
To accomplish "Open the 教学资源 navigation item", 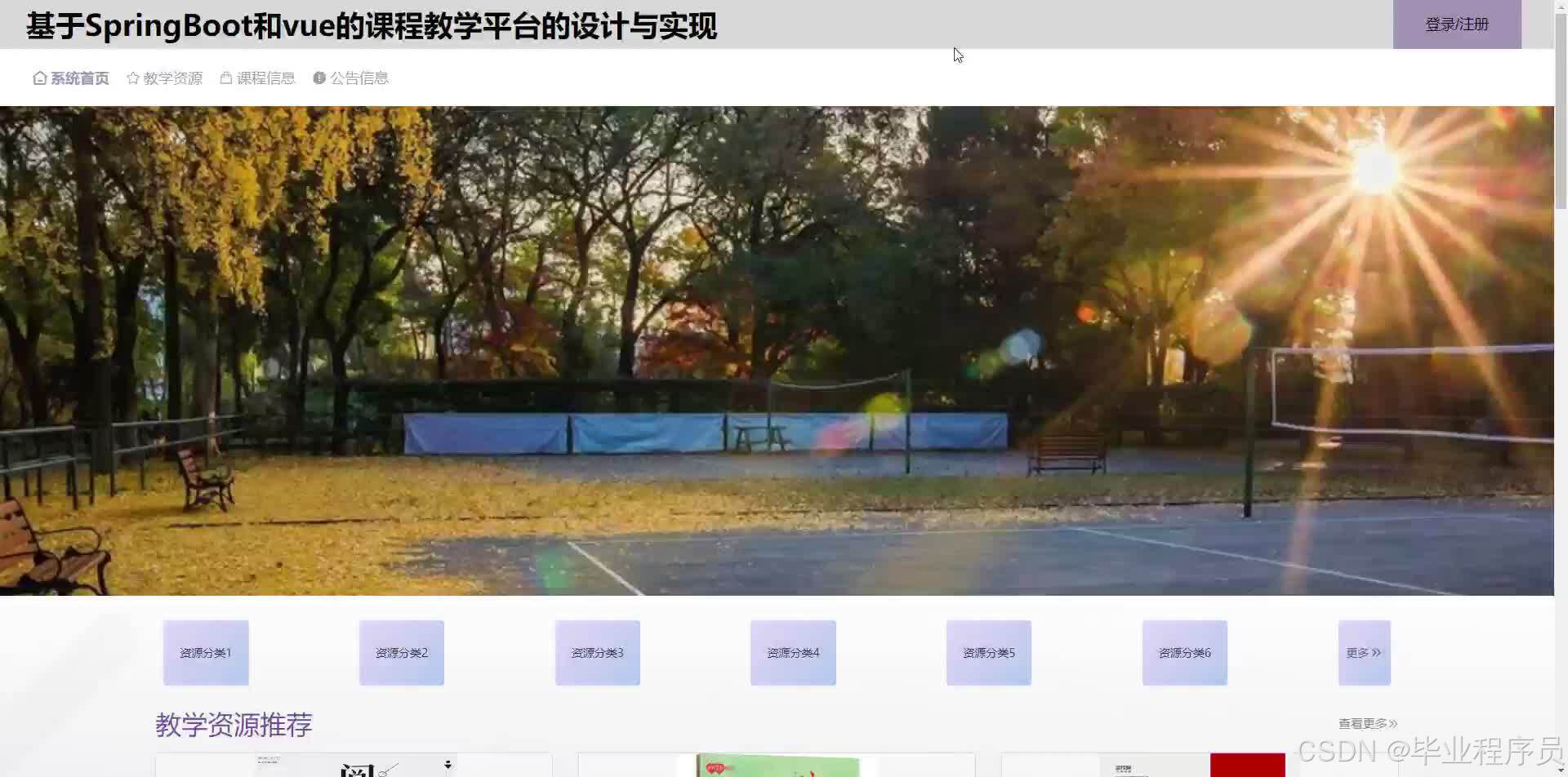I will 175,78.
